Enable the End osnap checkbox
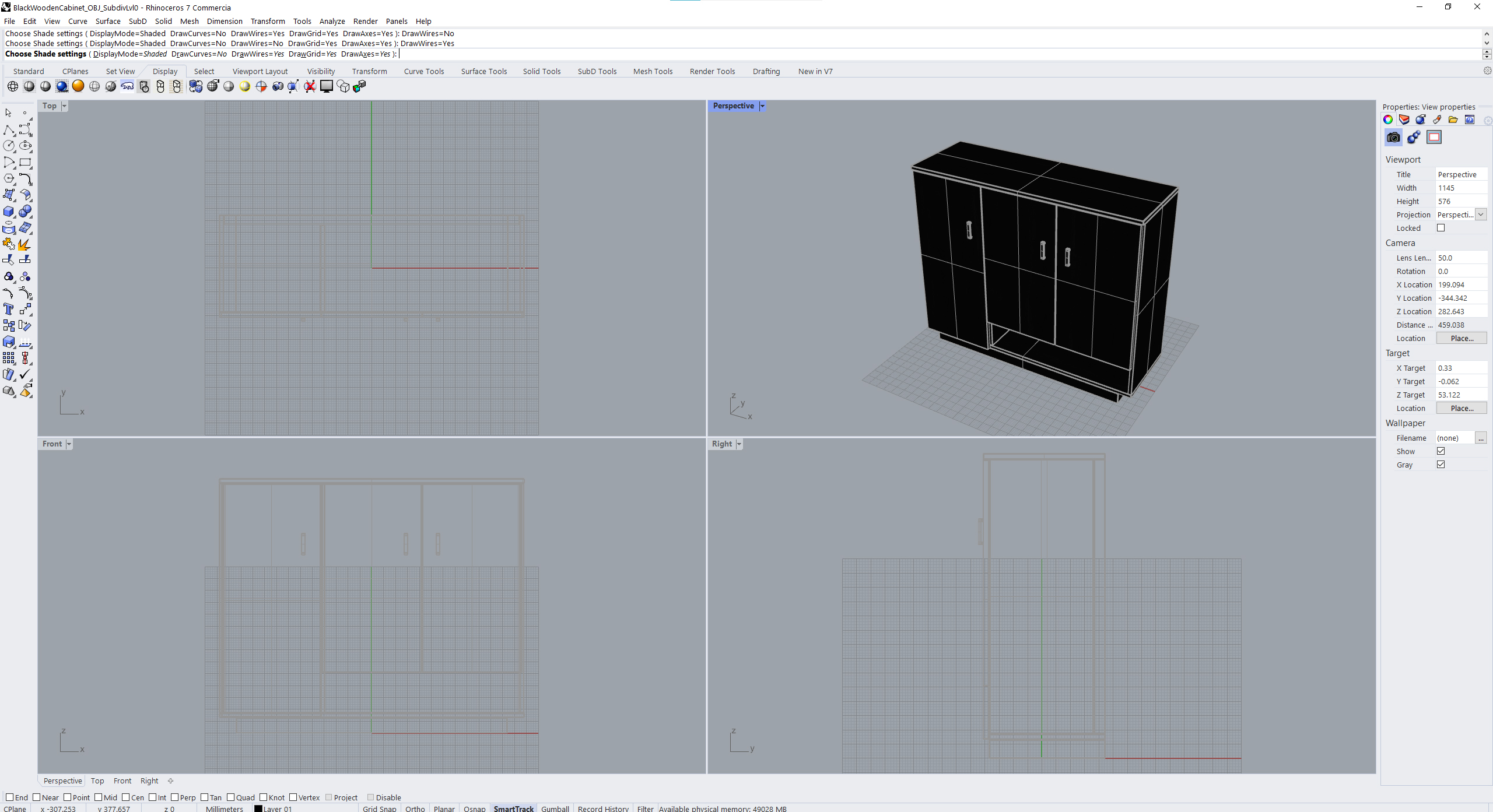This screenshot has width=1493, height=812. [x=10, y=797]
